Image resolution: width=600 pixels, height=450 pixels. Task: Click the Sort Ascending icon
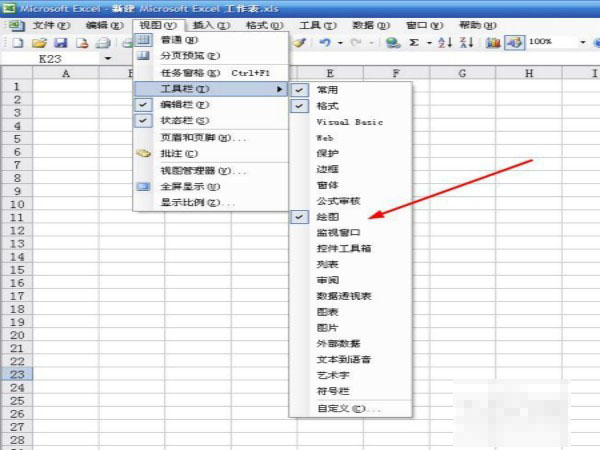[445, 42]
